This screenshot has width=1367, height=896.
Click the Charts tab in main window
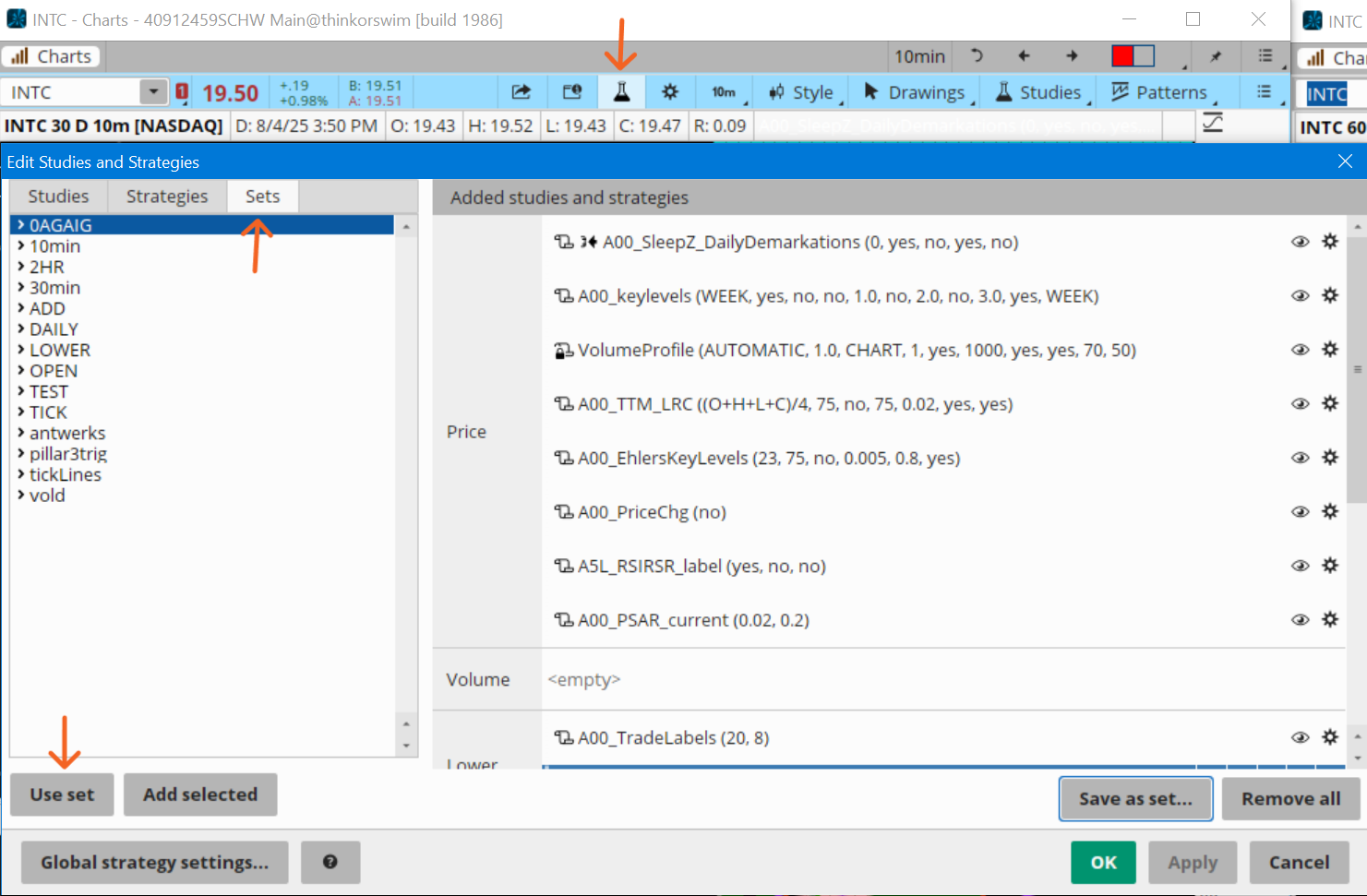coord(52,56)
